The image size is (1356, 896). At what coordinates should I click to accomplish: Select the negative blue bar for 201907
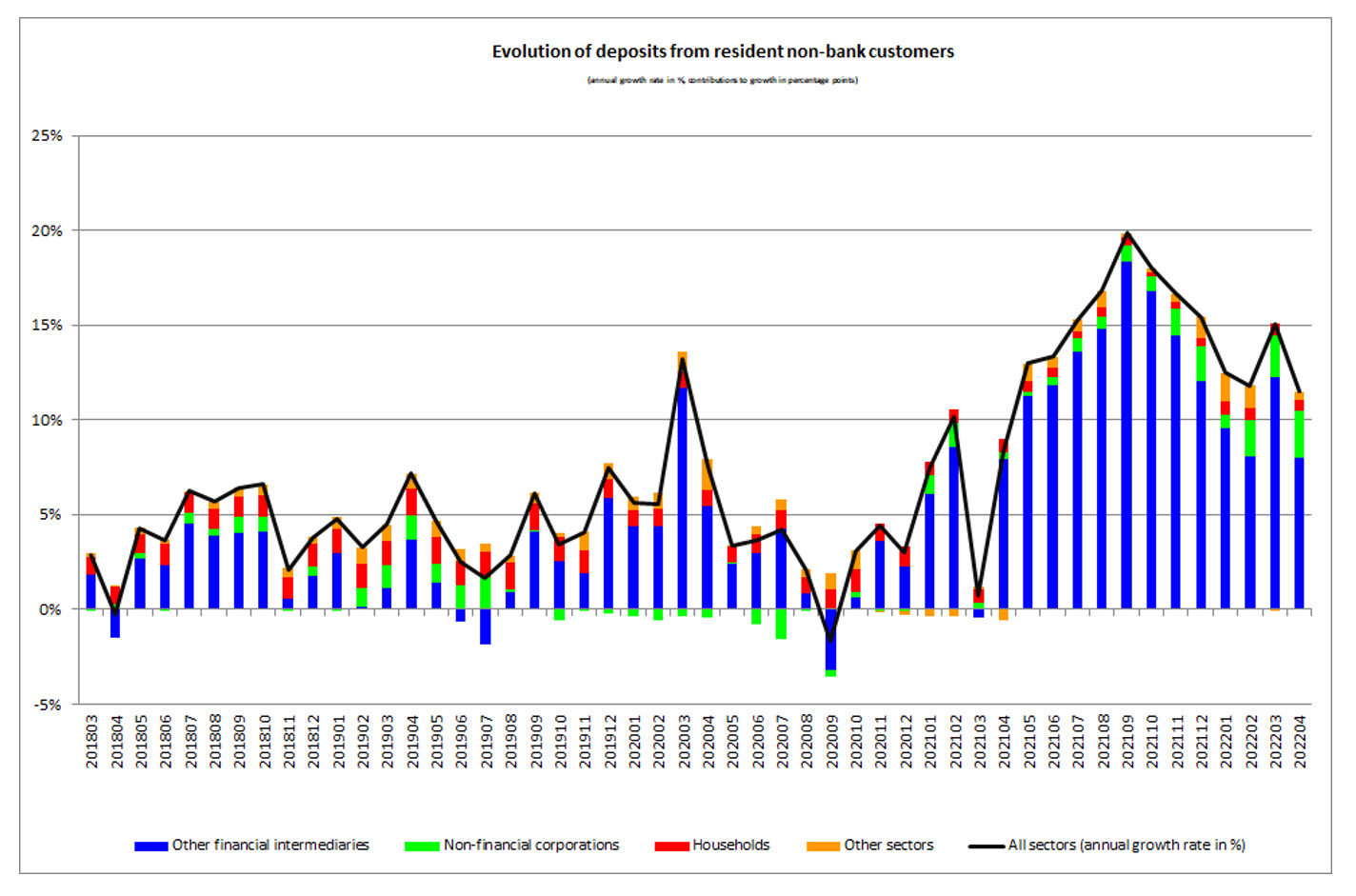[x=486, y=627]
